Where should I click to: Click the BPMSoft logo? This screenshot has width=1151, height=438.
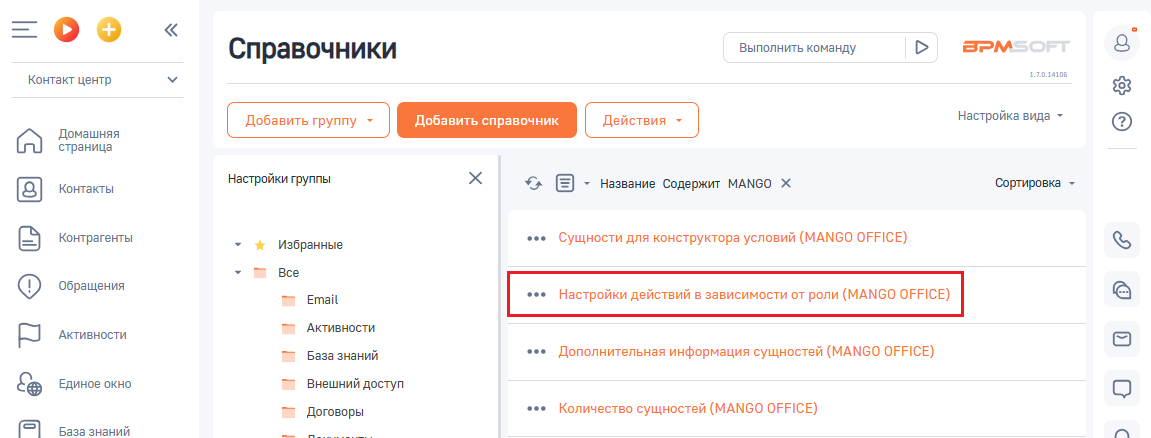coord(1016,47)
